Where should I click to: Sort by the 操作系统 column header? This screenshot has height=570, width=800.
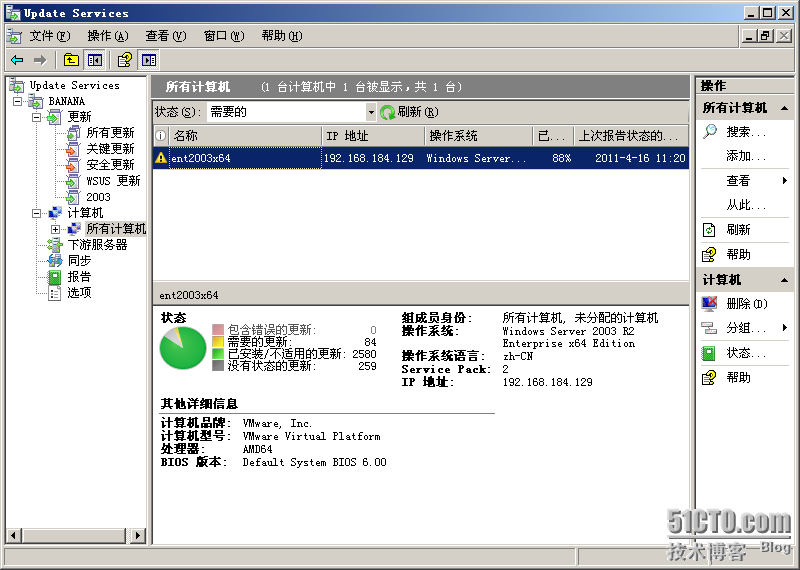coord(479,136)
